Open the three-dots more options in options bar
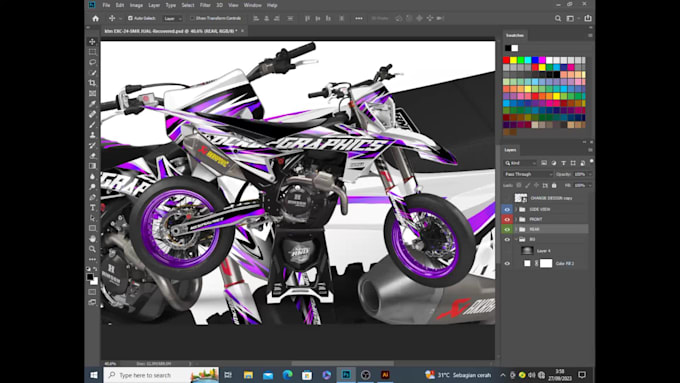680x383 pixels. pyautogui.click(x=359, y=18)
